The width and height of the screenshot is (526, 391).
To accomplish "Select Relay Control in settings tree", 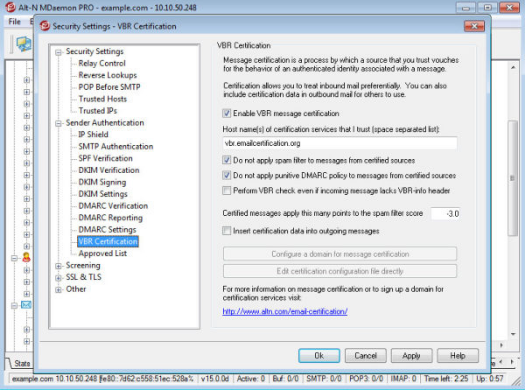I will 102,63.
